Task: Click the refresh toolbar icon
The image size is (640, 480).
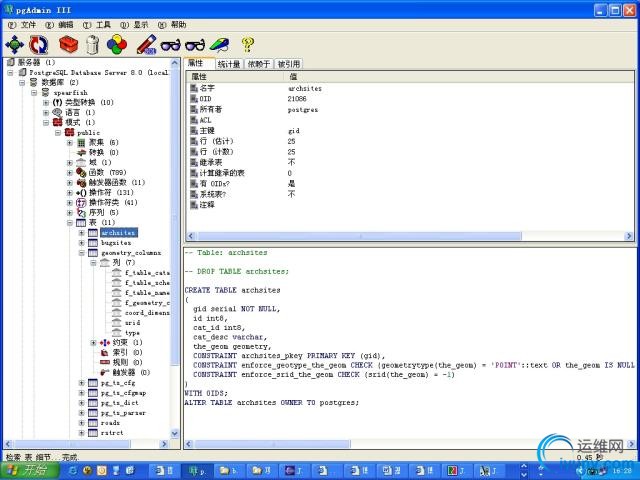Action: click(39, 44)
